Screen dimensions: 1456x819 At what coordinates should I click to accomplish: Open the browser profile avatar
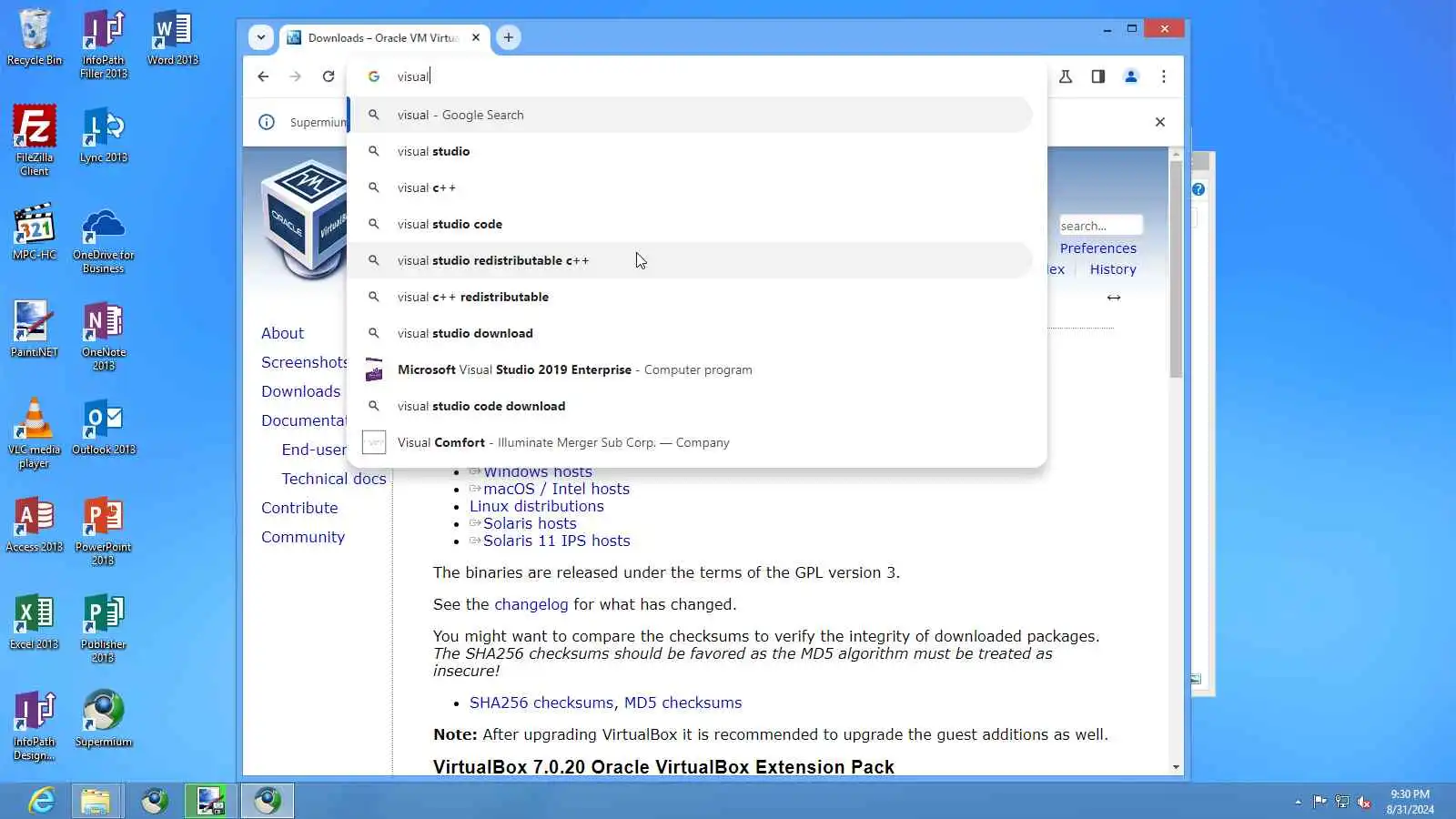pyautogui.click(x=1131, y=76)
